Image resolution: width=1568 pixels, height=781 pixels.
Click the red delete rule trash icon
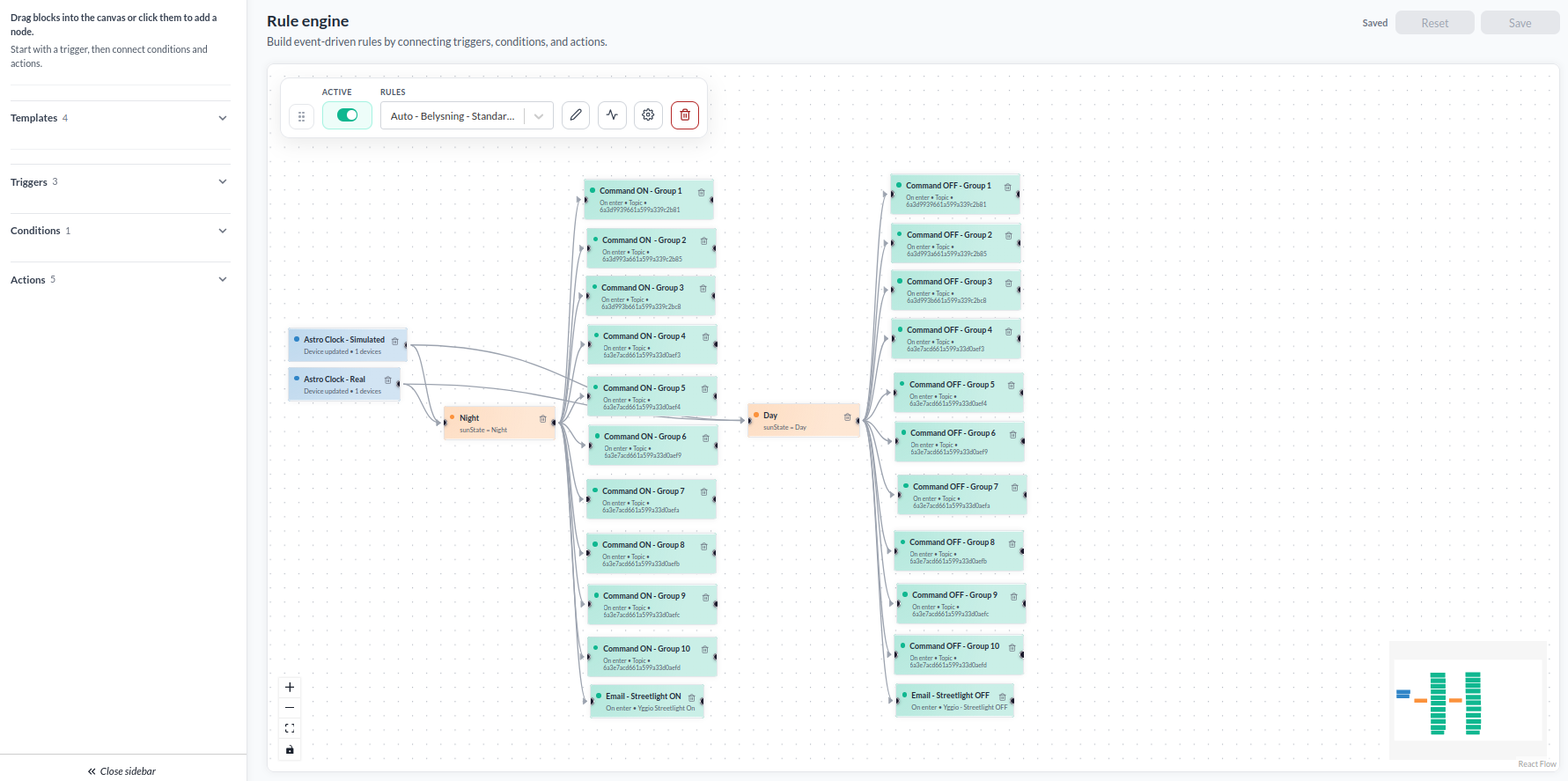click(685, 115)
